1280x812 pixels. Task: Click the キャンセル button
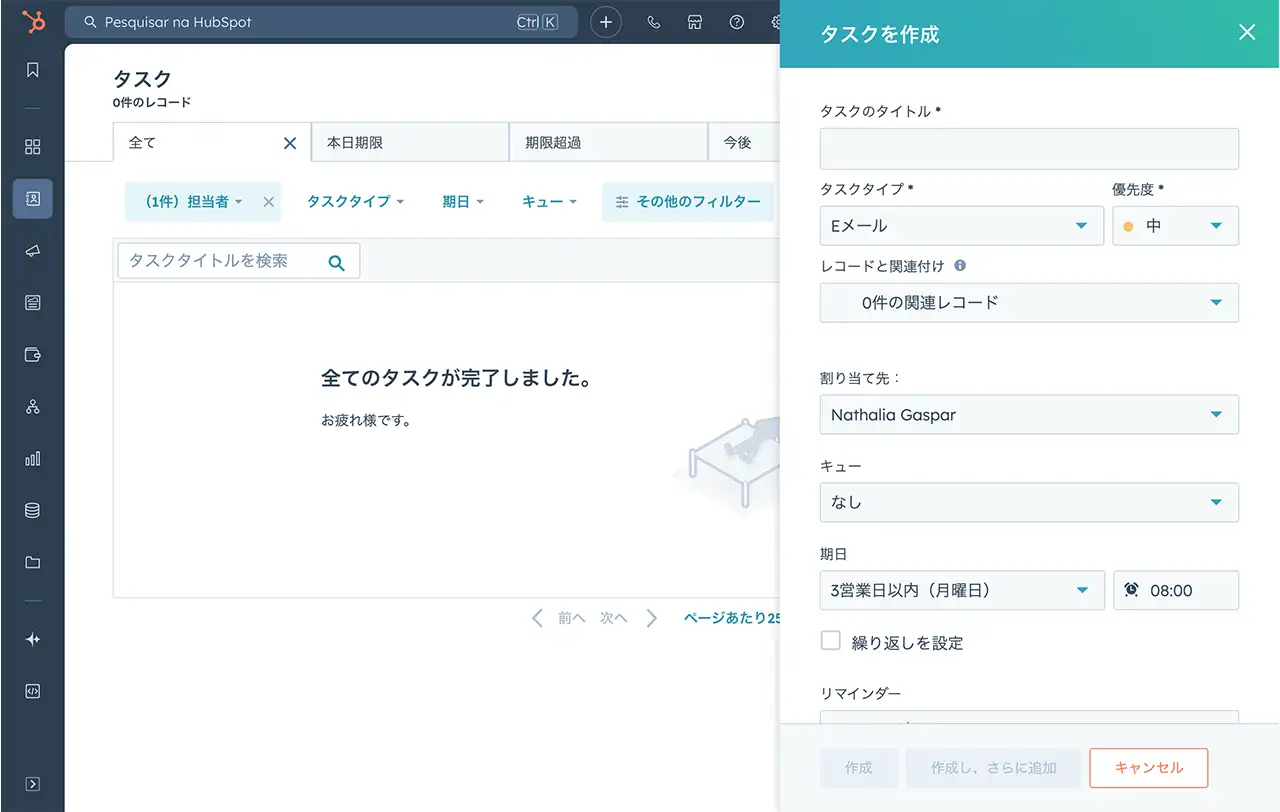click(x=1149, y=768)
